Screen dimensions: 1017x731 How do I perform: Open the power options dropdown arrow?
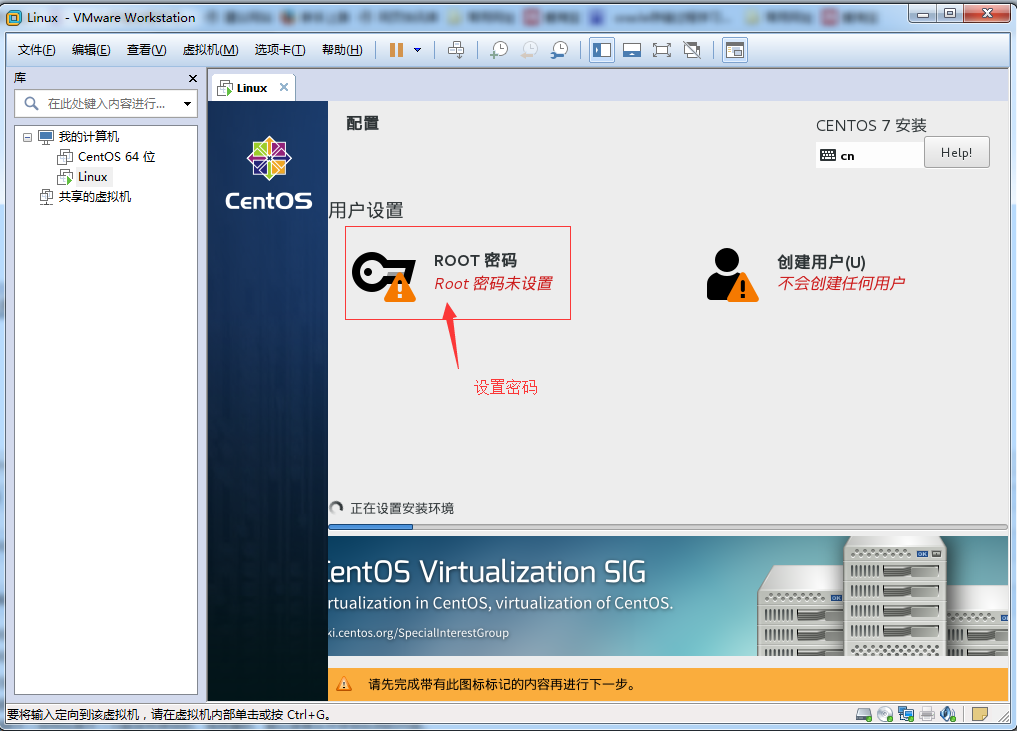pyautogui.click(x=418, y=50)
